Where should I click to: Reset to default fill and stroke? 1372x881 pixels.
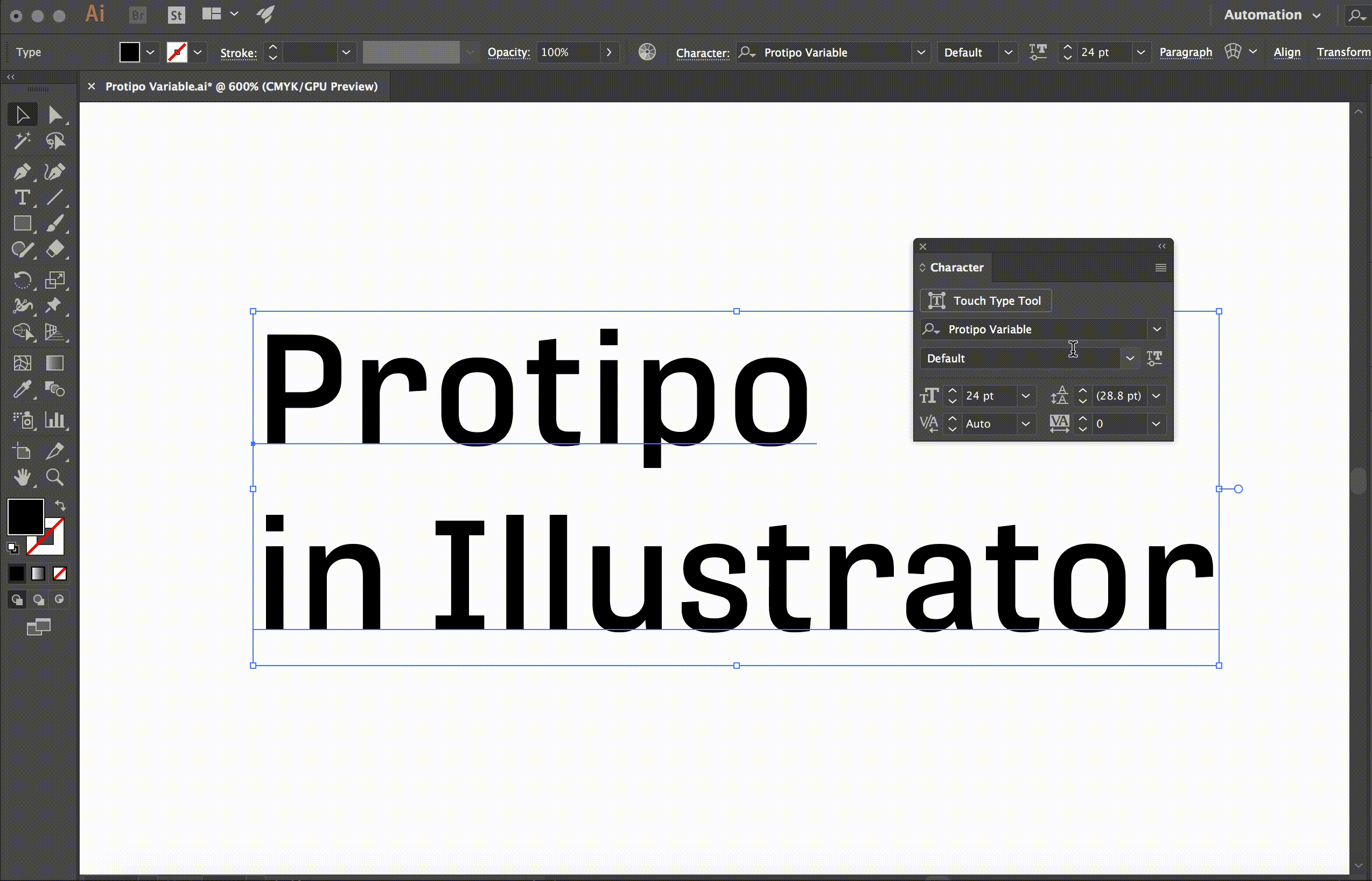[x=12, y=548]
